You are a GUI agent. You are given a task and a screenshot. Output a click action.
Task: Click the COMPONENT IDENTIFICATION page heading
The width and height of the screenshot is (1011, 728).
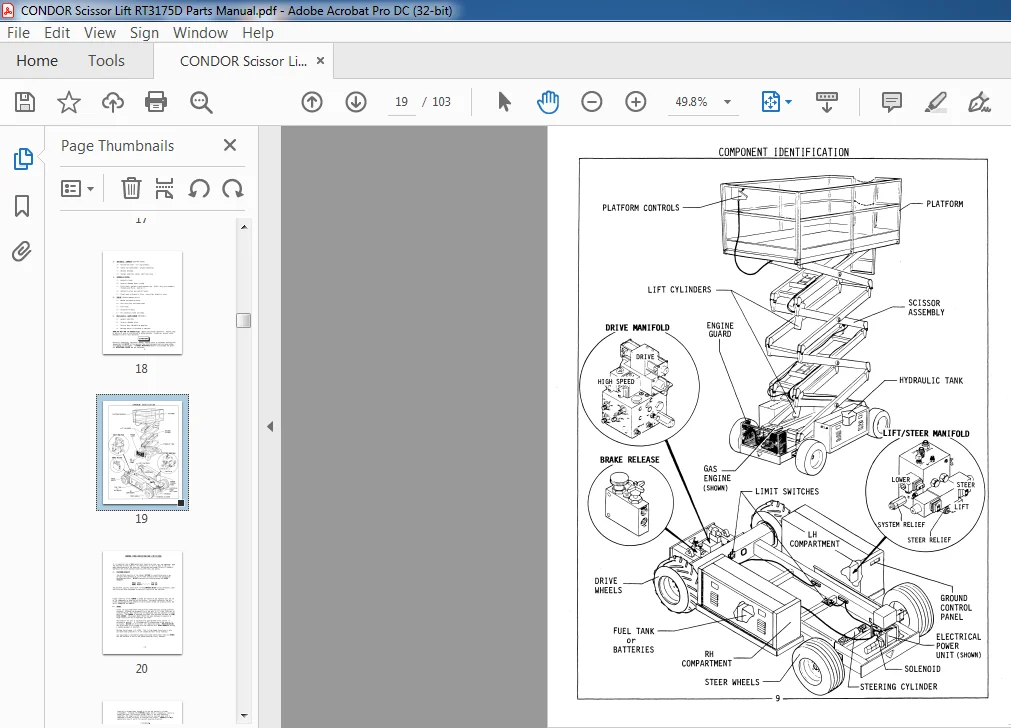[x=783, y=152]
